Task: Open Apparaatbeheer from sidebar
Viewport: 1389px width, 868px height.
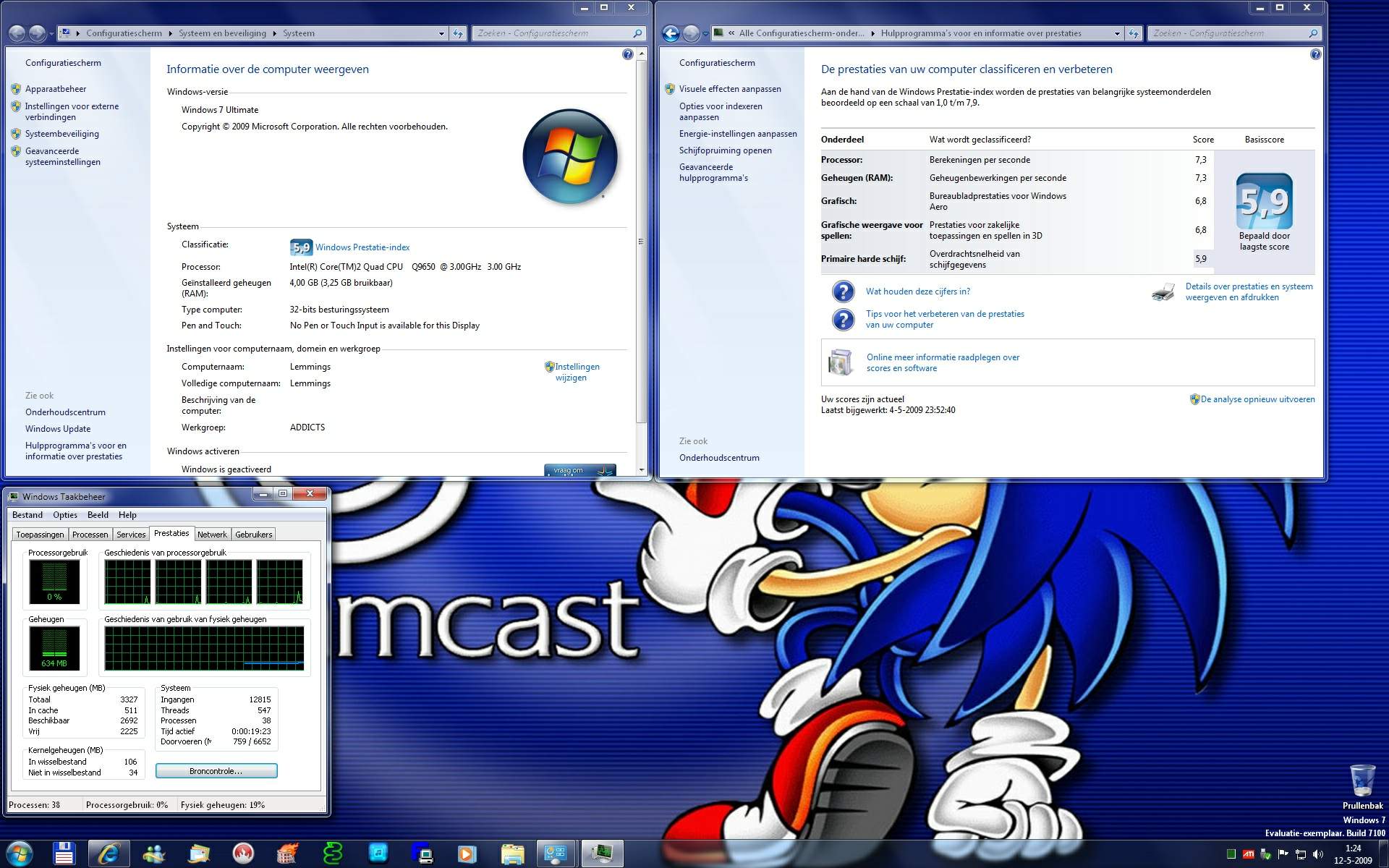Action: pos(56,89)
